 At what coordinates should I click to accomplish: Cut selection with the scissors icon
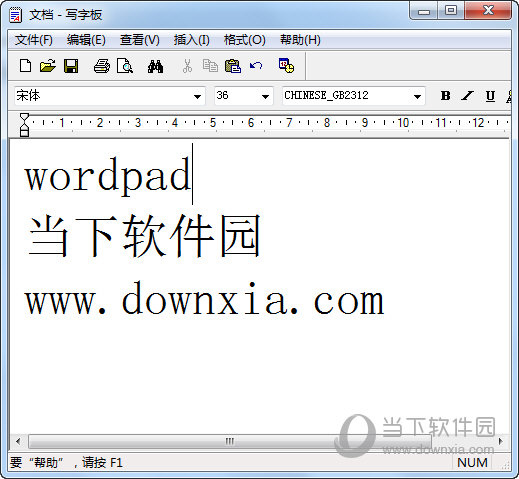[187, 66]
